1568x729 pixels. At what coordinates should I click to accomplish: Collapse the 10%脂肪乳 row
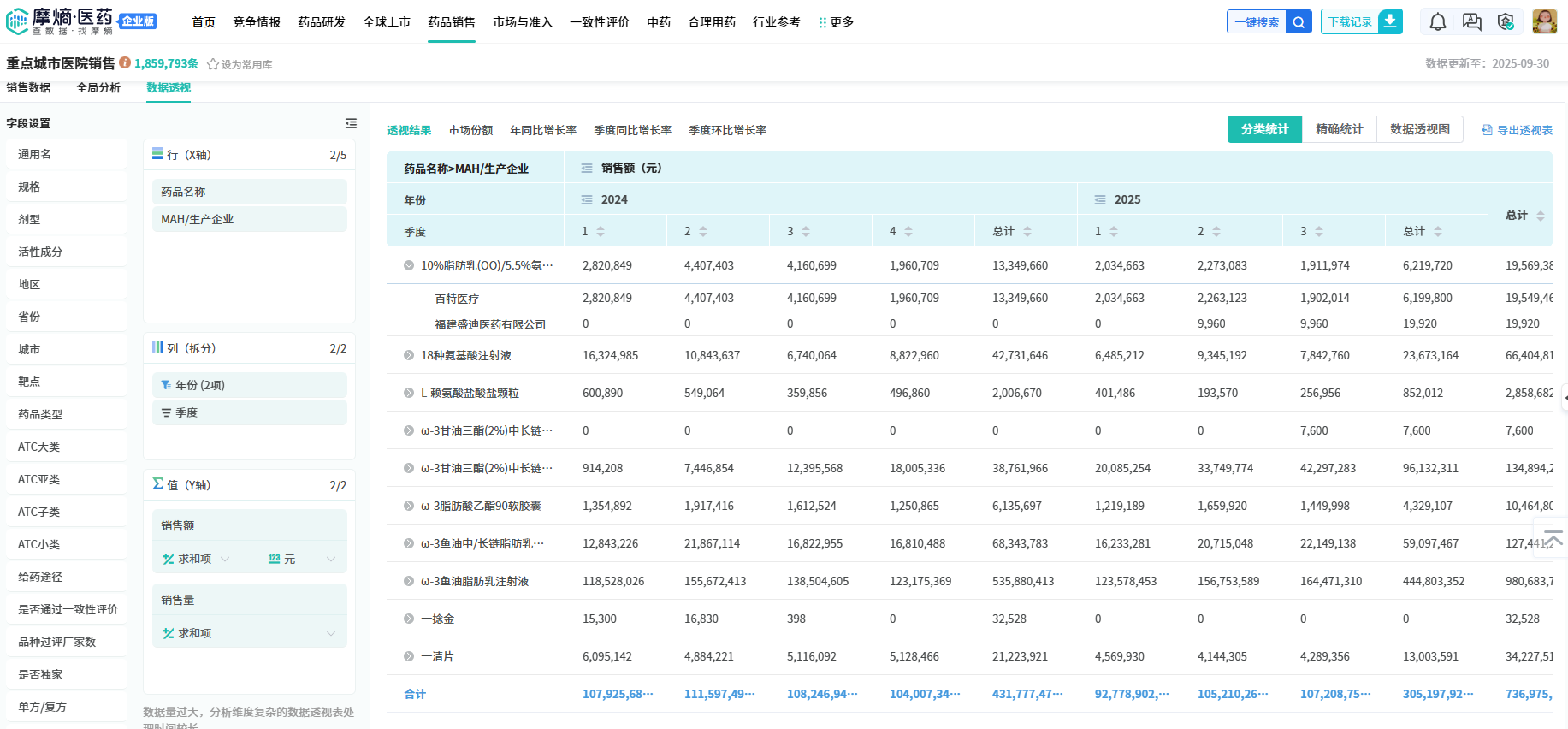point(409,265)
